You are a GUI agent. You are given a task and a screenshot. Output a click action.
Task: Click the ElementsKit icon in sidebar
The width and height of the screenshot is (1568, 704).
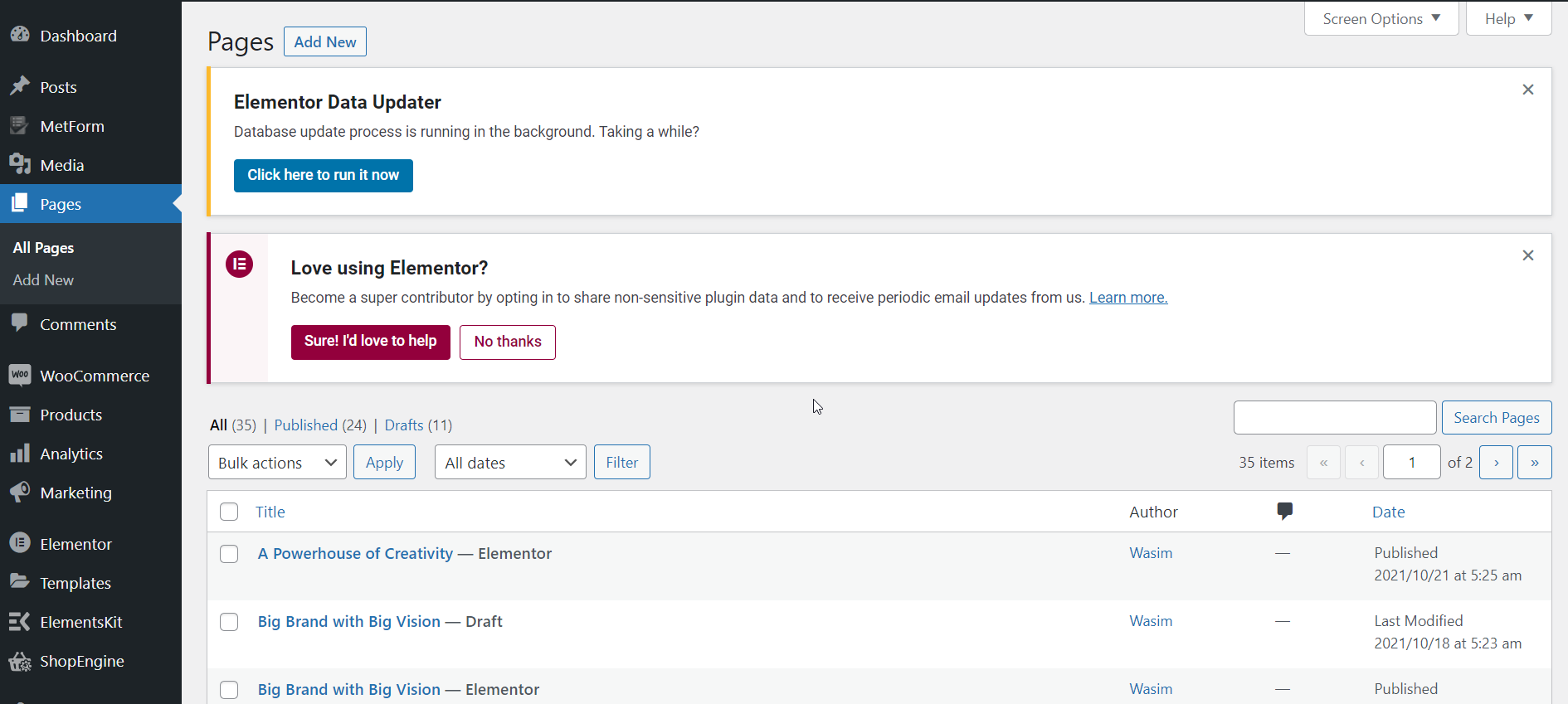pos(20,621)
